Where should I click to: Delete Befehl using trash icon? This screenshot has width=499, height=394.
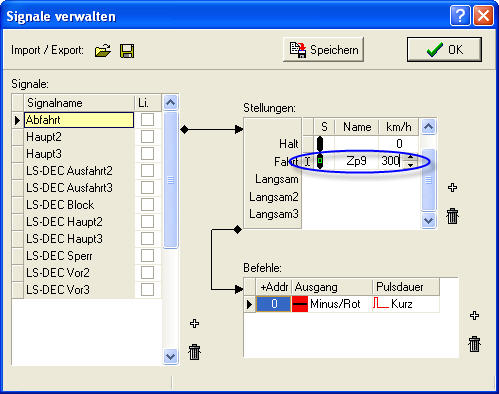(474, 344)
